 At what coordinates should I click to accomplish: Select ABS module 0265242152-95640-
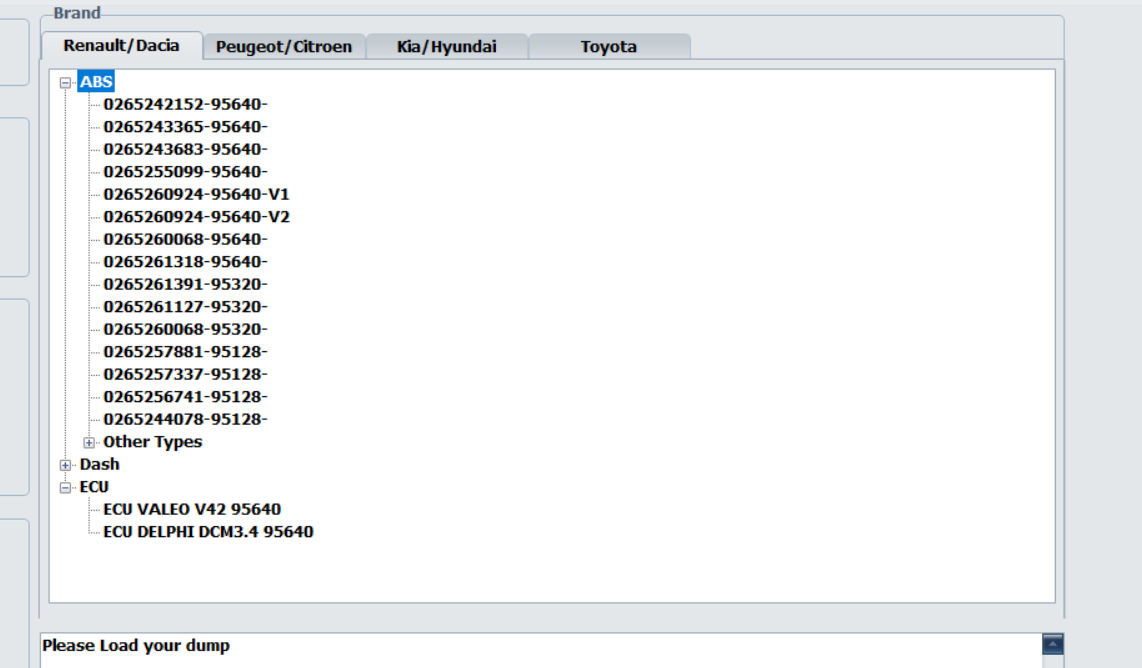tap(185, 104)
